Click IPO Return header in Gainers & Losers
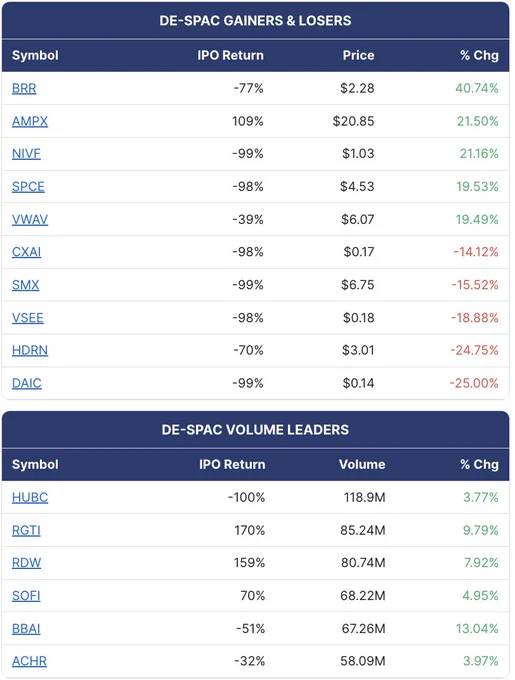The width and height of the screenshot is (515, 680). coord(230,56)
